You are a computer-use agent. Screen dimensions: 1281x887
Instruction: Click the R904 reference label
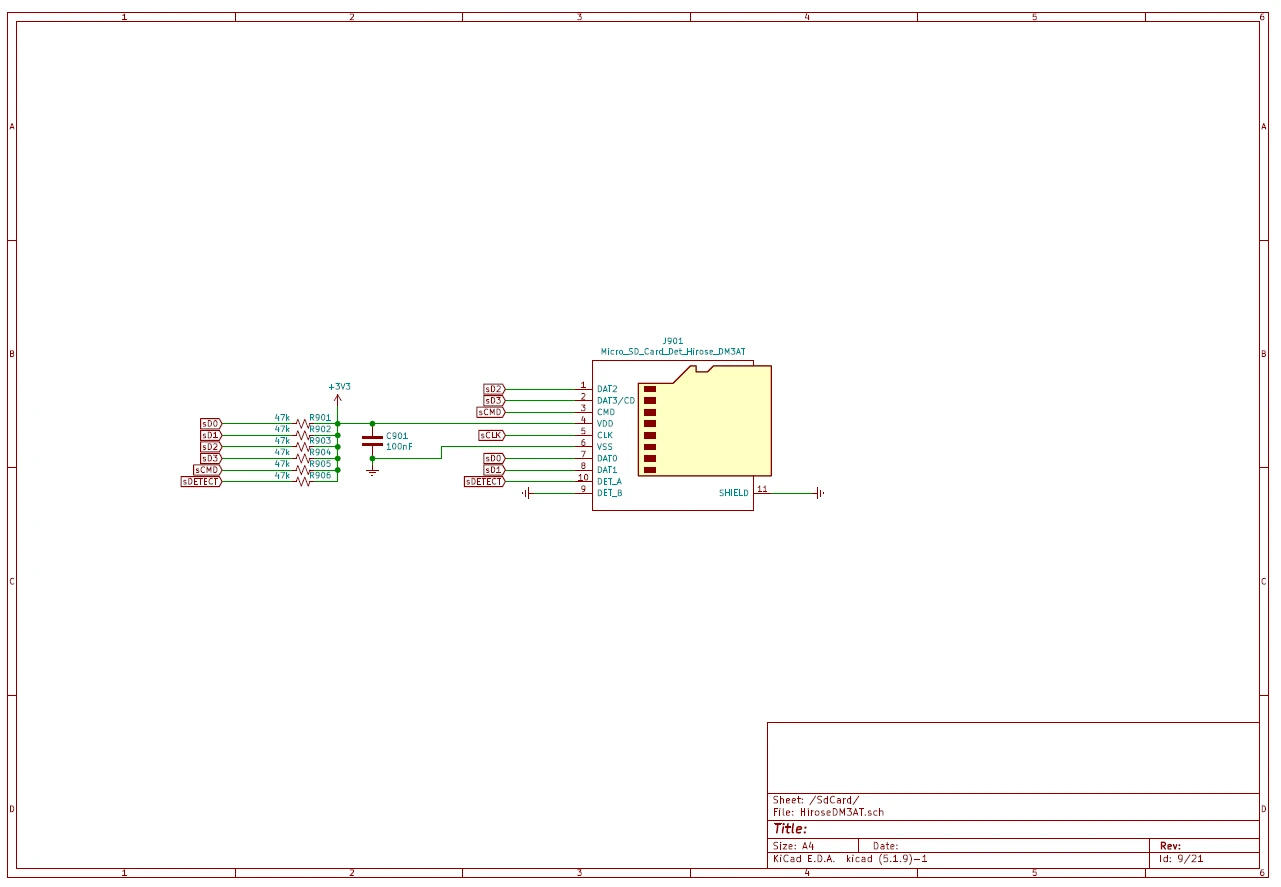pos(320,452)
